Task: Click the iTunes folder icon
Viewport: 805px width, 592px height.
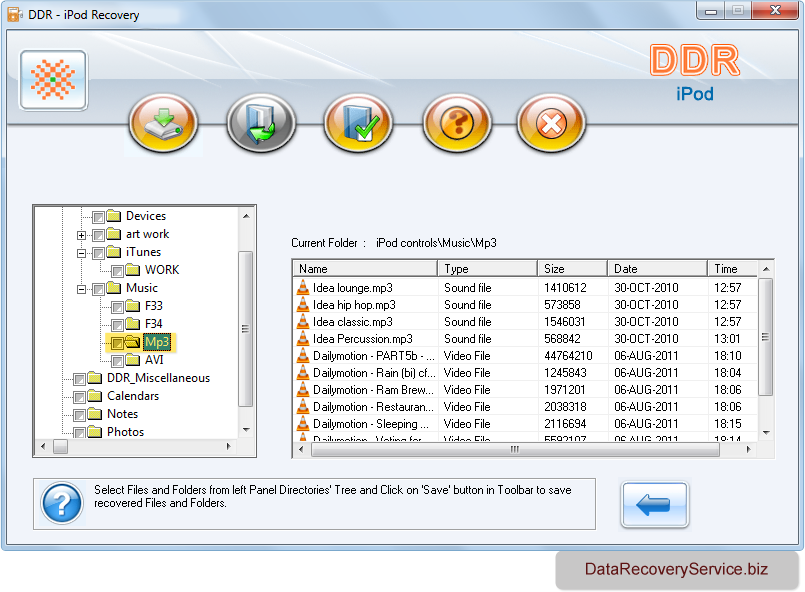Action: coord(113,252)
